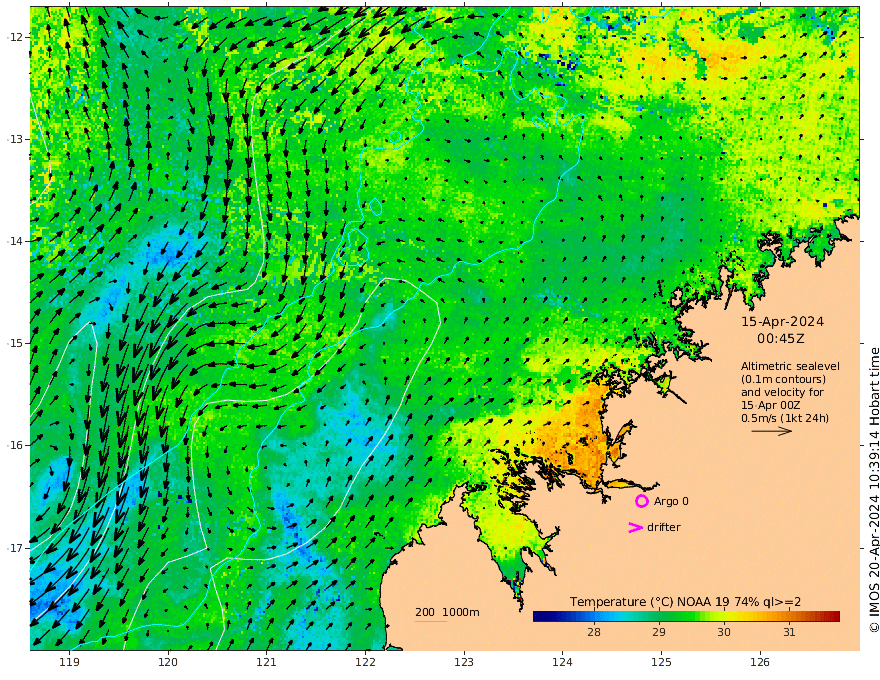Click latitude axis label '-13'
Viewport: 880px width, 680px height.
pyautogui.click(x=15, y=139)
